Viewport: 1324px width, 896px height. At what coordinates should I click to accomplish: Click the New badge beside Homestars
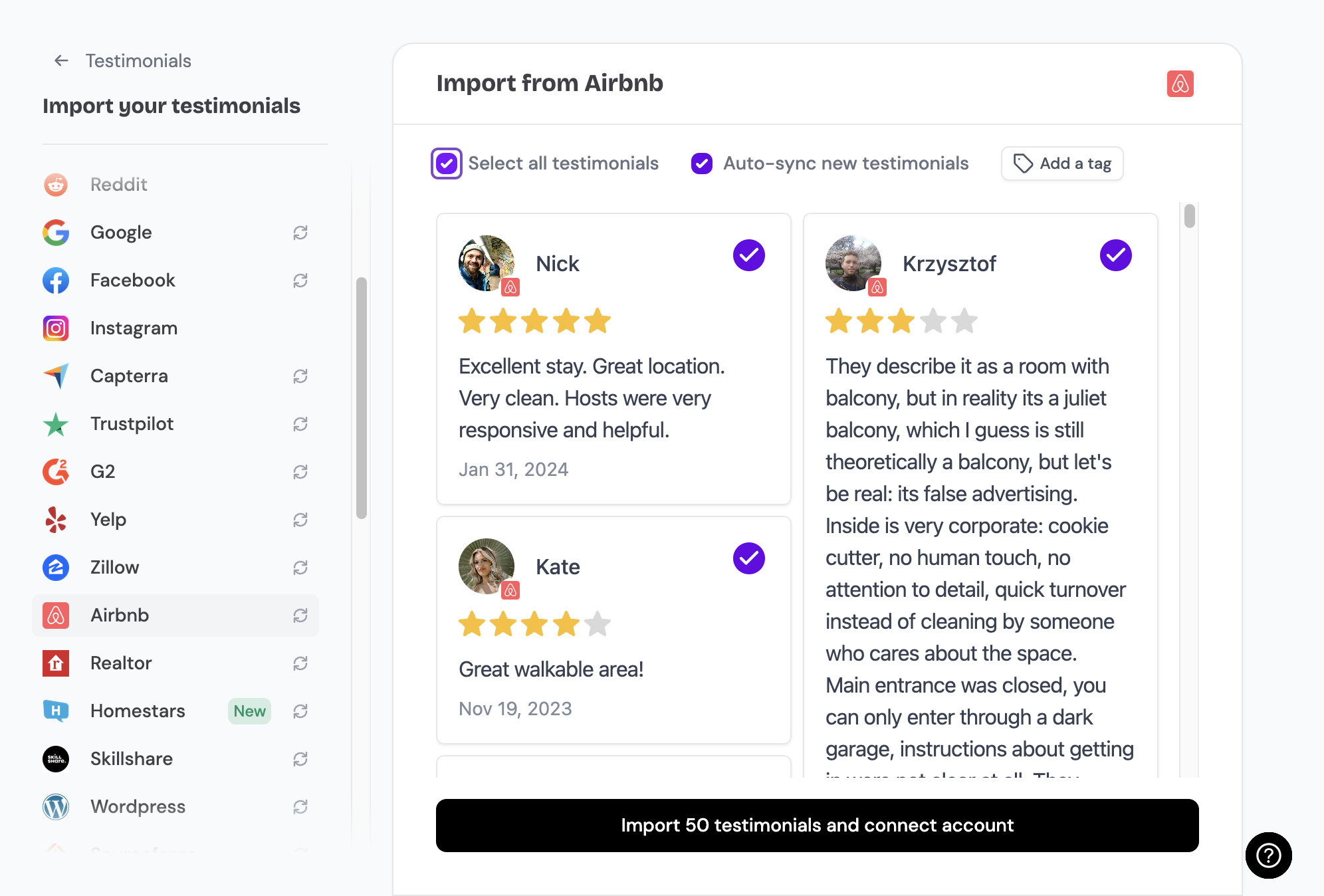249,711
